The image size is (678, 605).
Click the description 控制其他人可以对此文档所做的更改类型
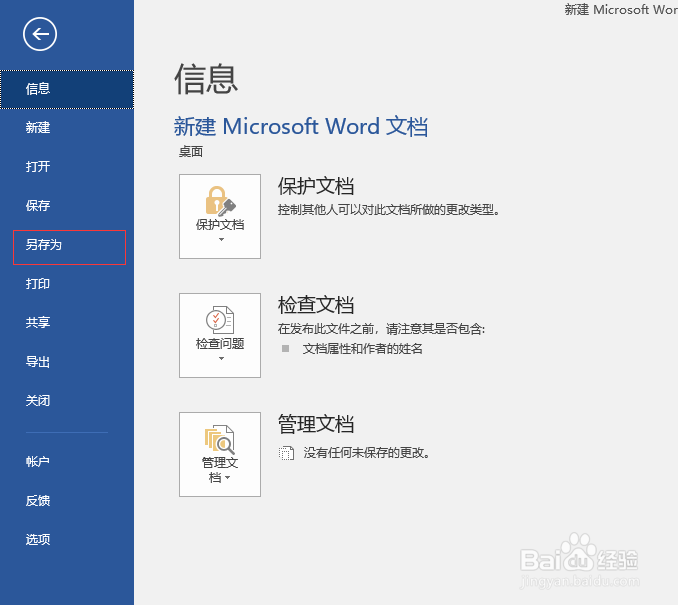(x=389, y=210)
